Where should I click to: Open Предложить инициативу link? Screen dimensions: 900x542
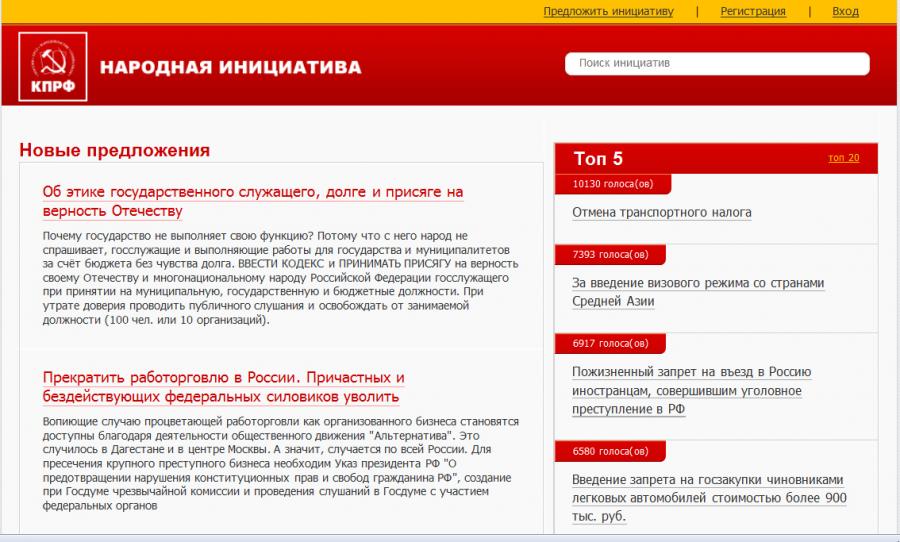click(x=608, y=12)
